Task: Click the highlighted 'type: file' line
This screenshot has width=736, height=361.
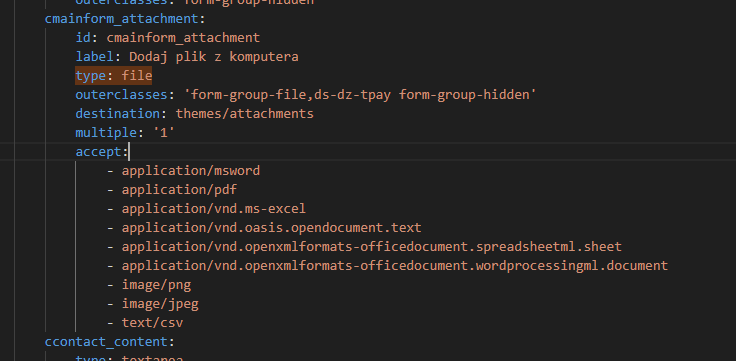Action: [114, 76]
